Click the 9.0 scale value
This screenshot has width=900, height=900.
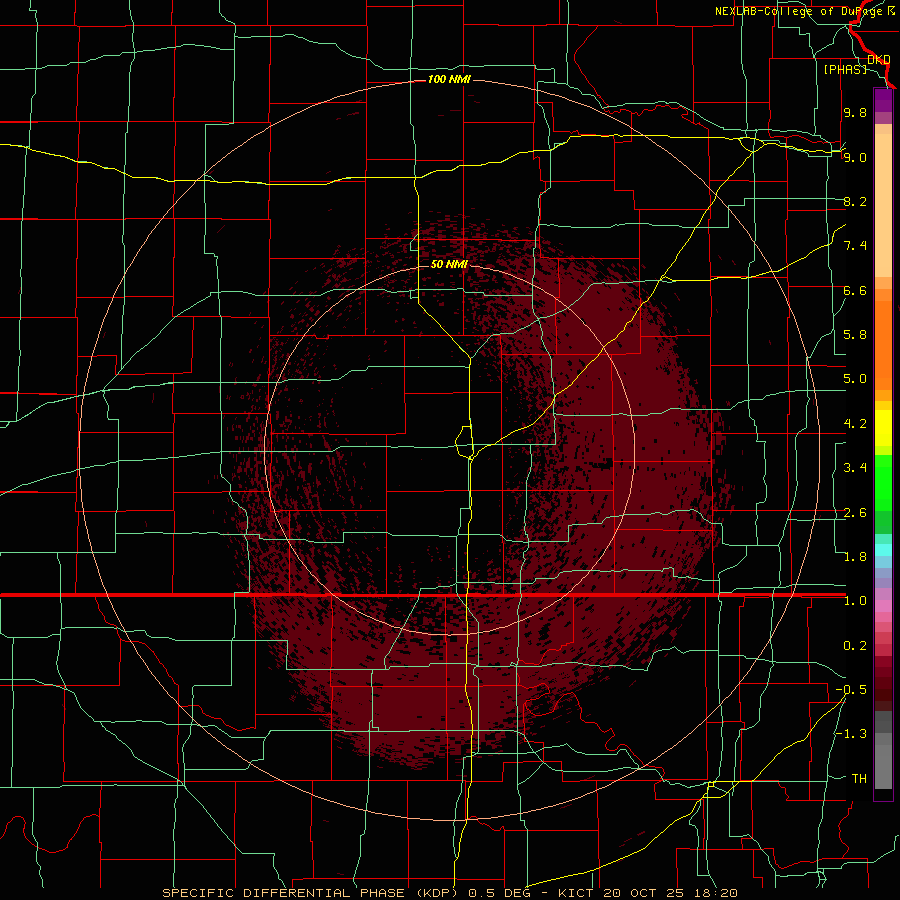point(855,157)
